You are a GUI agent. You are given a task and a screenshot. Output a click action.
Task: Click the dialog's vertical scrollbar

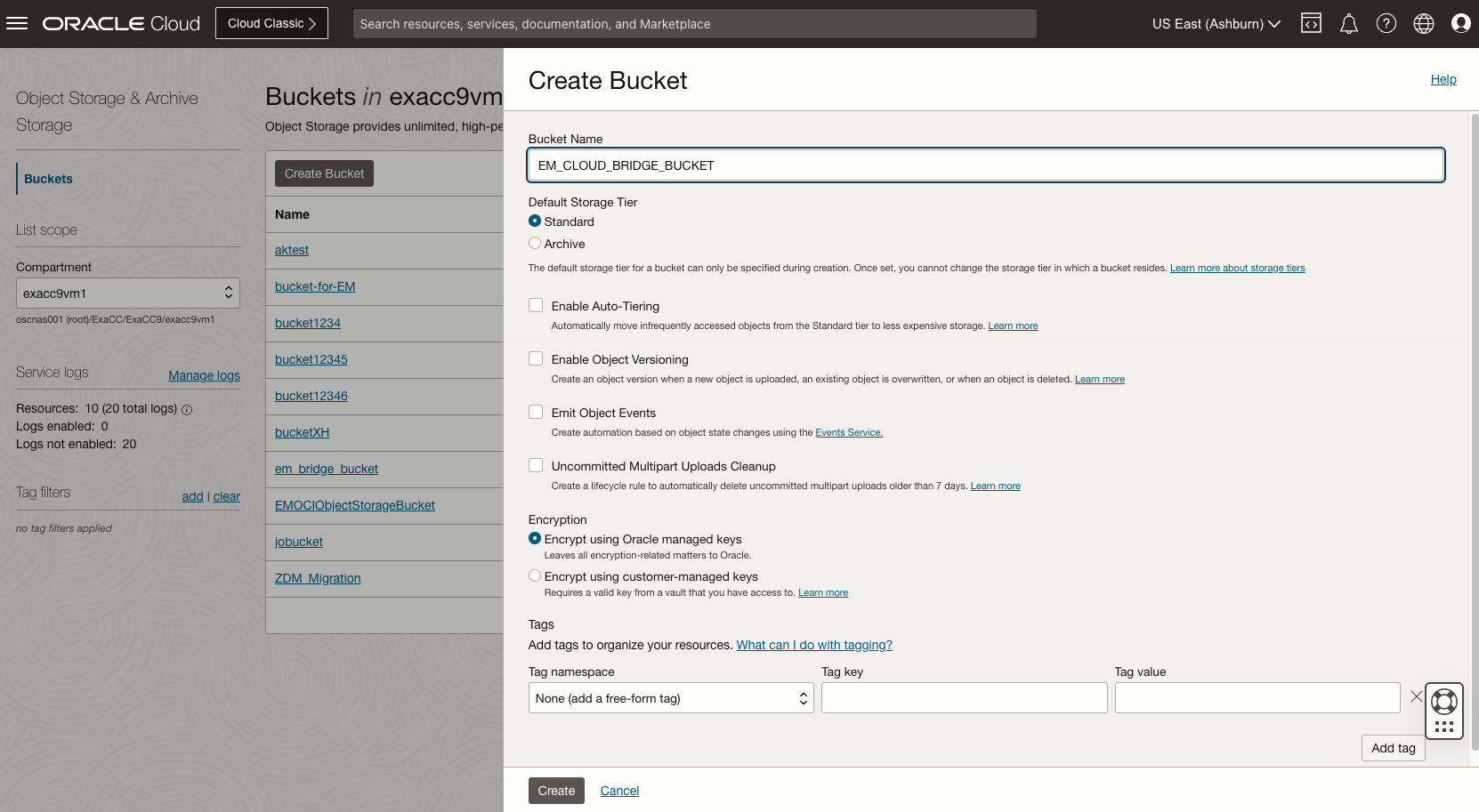click(x=1474, y=430)
